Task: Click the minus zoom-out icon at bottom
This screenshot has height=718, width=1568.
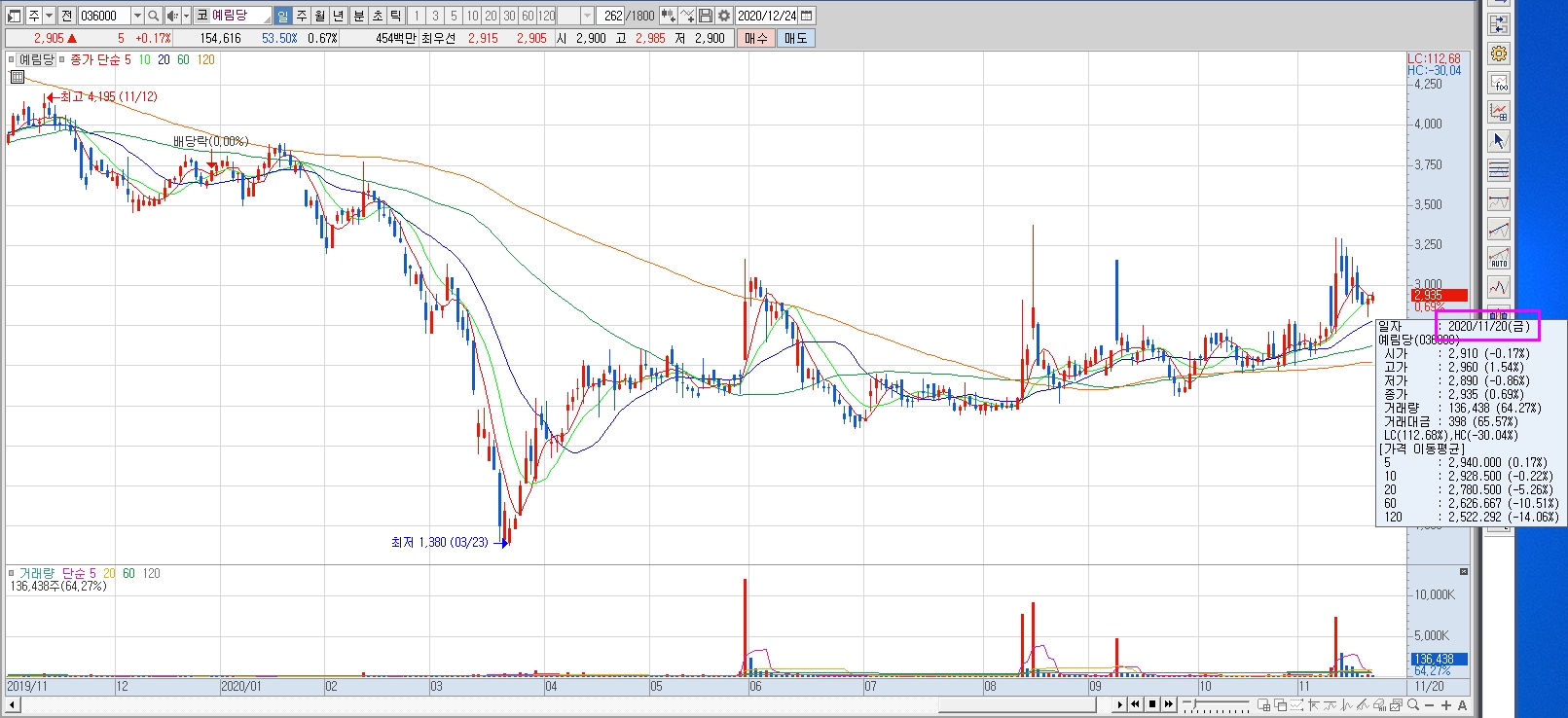Action: [x=1429, y=705]
